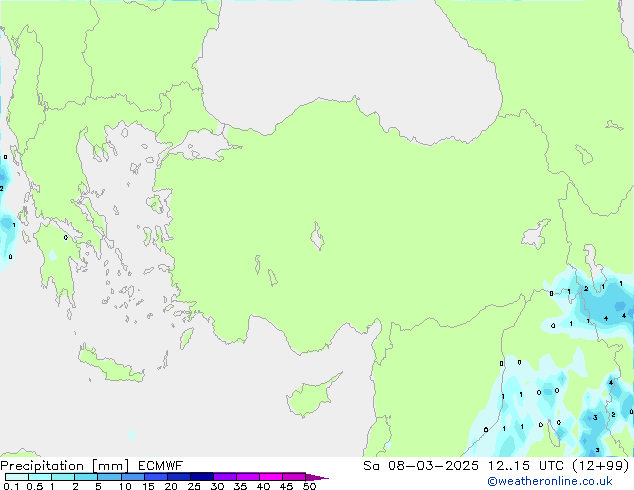Click the 'Precipitation [mm]' title text
The image size is (634, 490).
[65, 466]
